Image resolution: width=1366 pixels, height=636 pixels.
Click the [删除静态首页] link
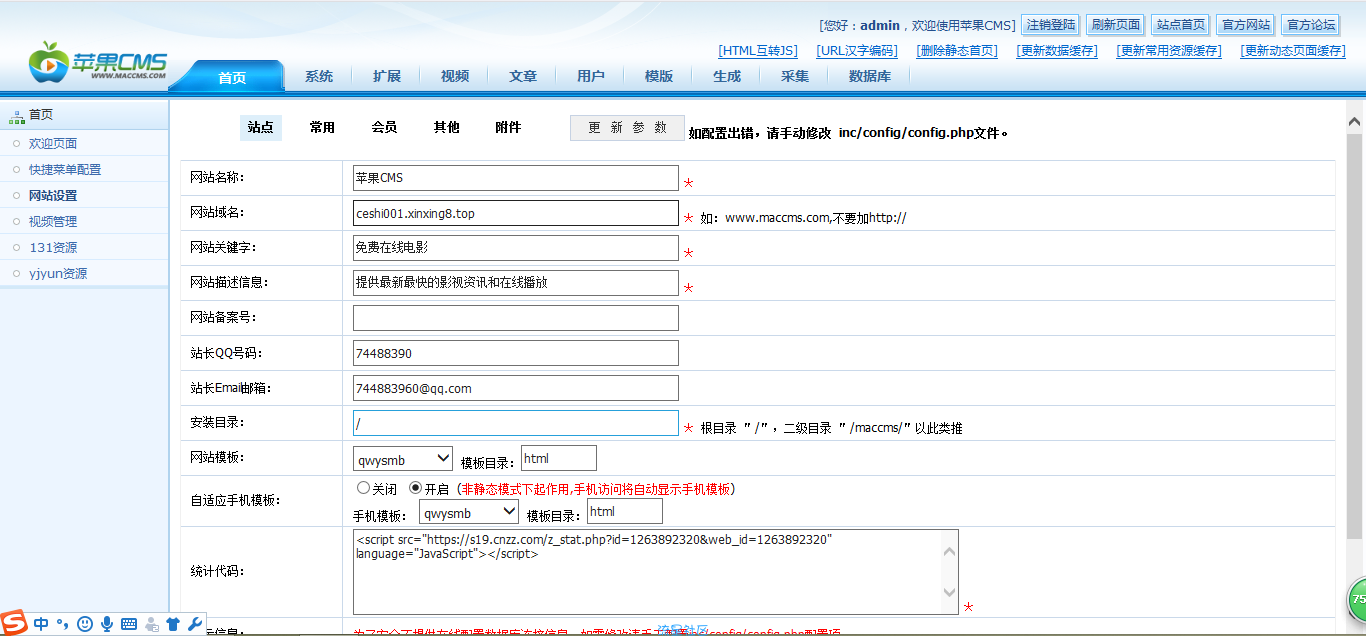pos(957,51)
